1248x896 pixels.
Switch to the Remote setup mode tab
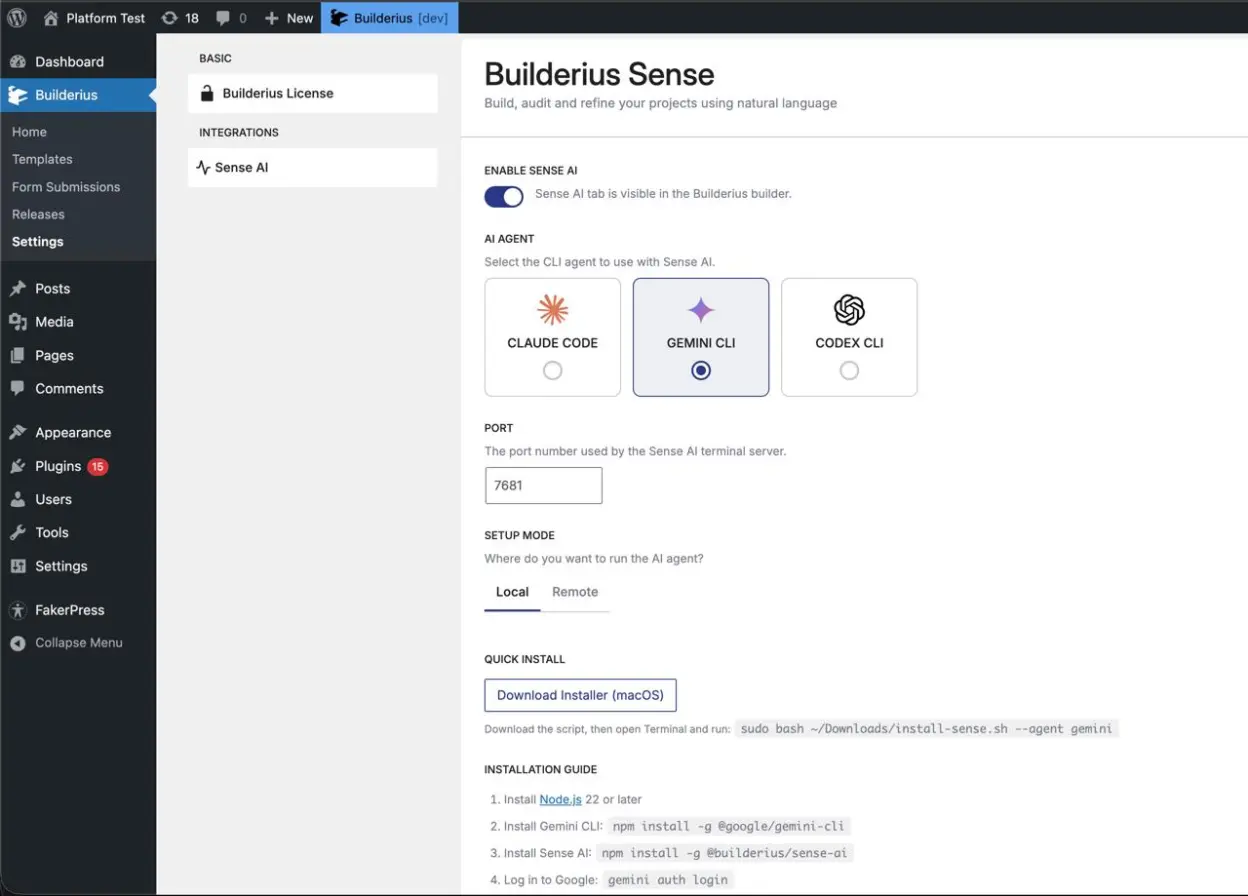[x=575, y=592]
